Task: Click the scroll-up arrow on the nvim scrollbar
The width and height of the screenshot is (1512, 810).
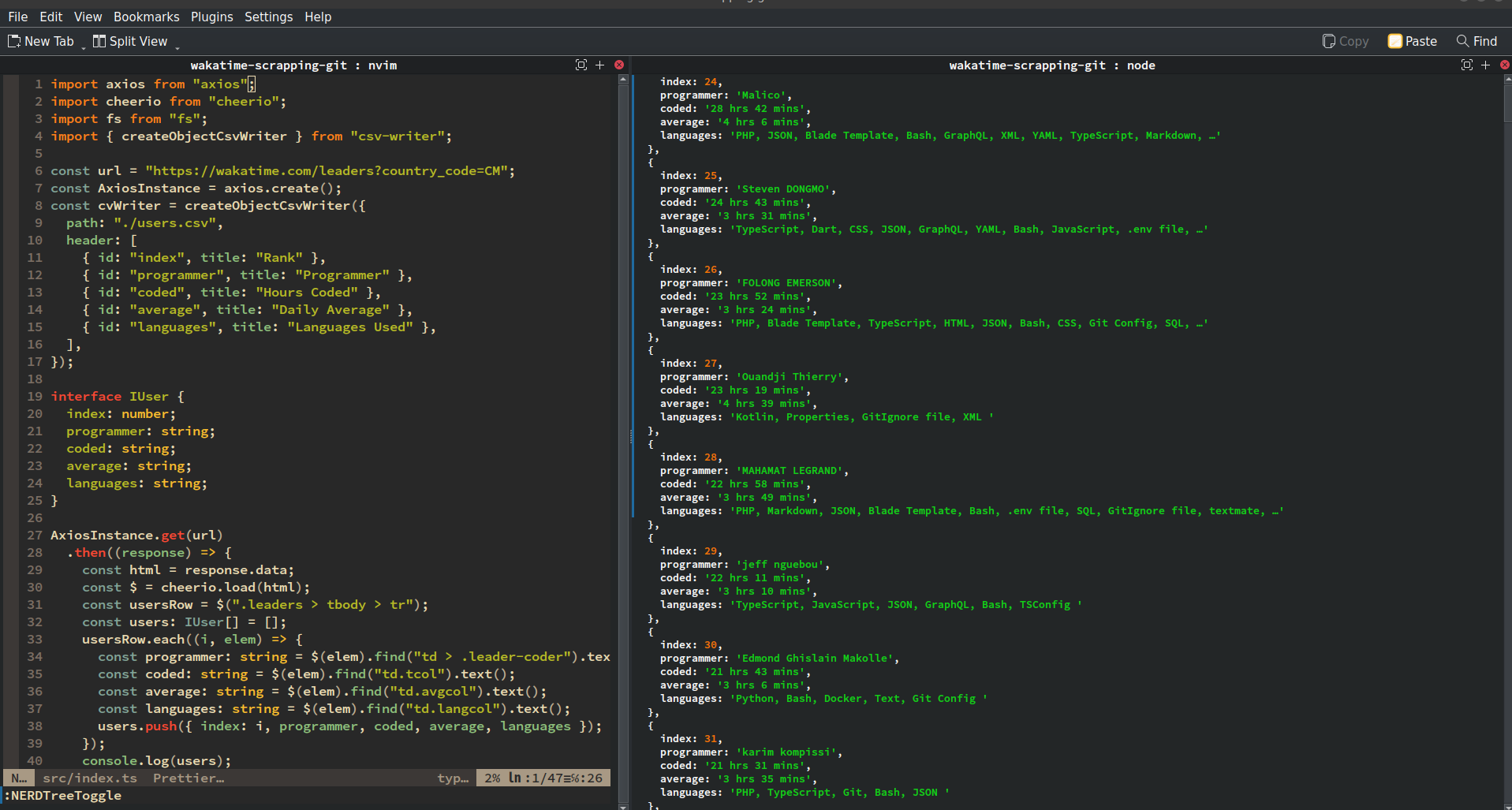Action: pos(622,78)
